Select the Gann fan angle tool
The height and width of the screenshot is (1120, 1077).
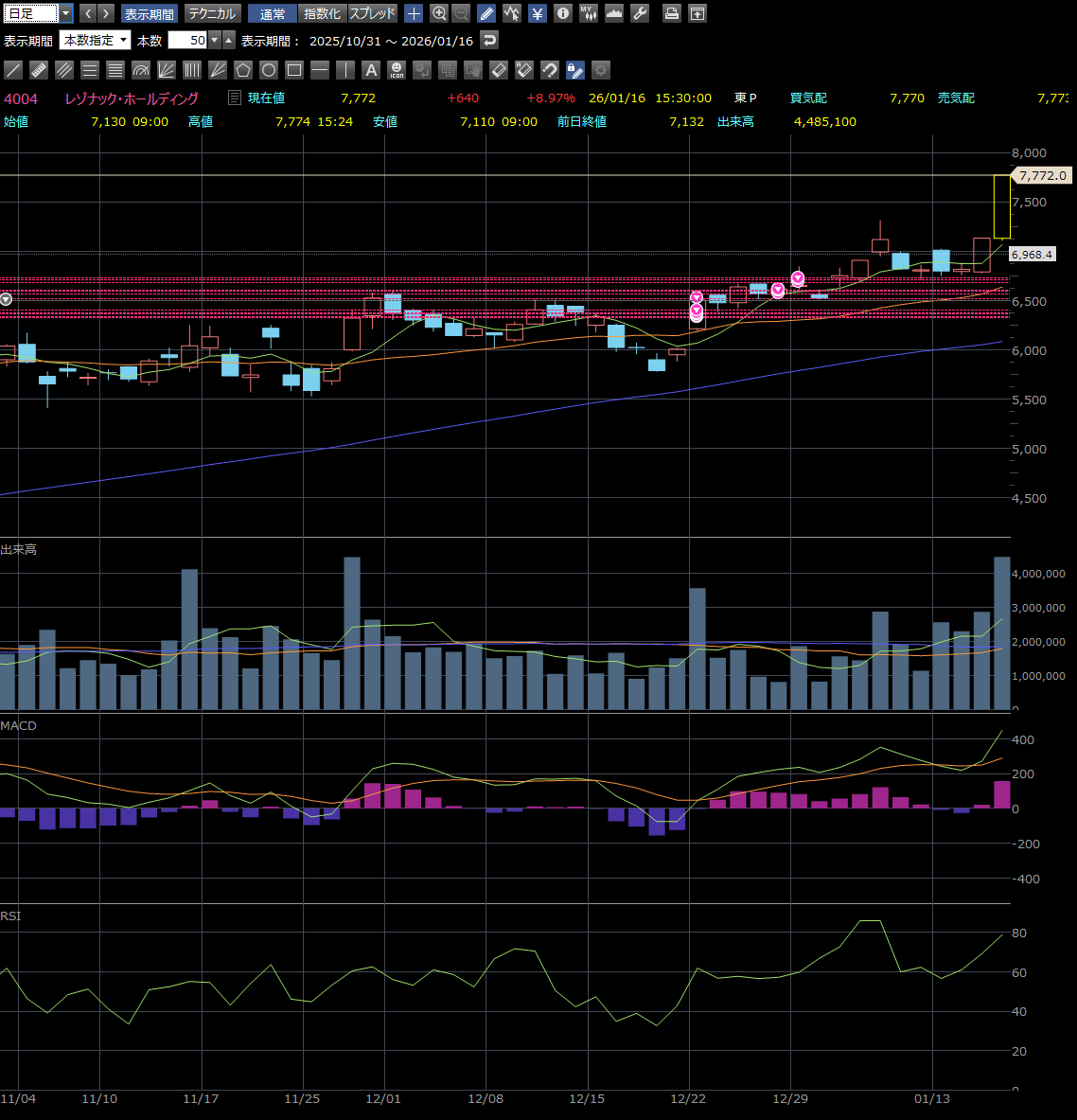point(217,69)
